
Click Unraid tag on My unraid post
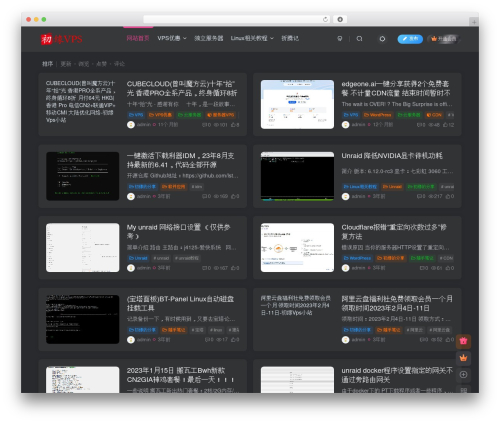pos(138,258)
